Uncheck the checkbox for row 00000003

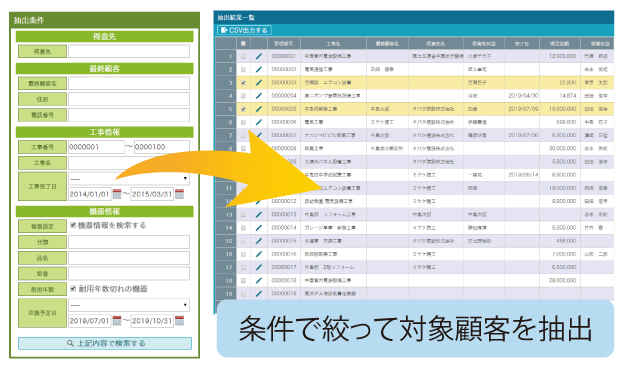pos(243,83)
